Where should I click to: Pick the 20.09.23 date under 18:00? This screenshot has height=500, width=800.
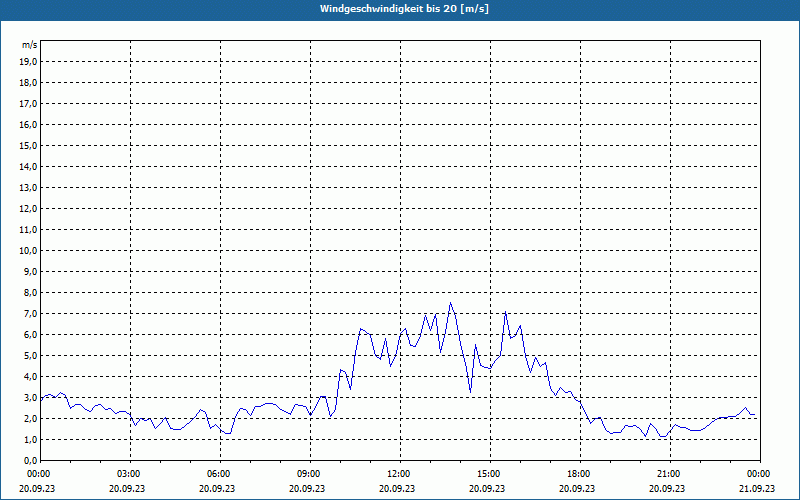pos(577,488)
